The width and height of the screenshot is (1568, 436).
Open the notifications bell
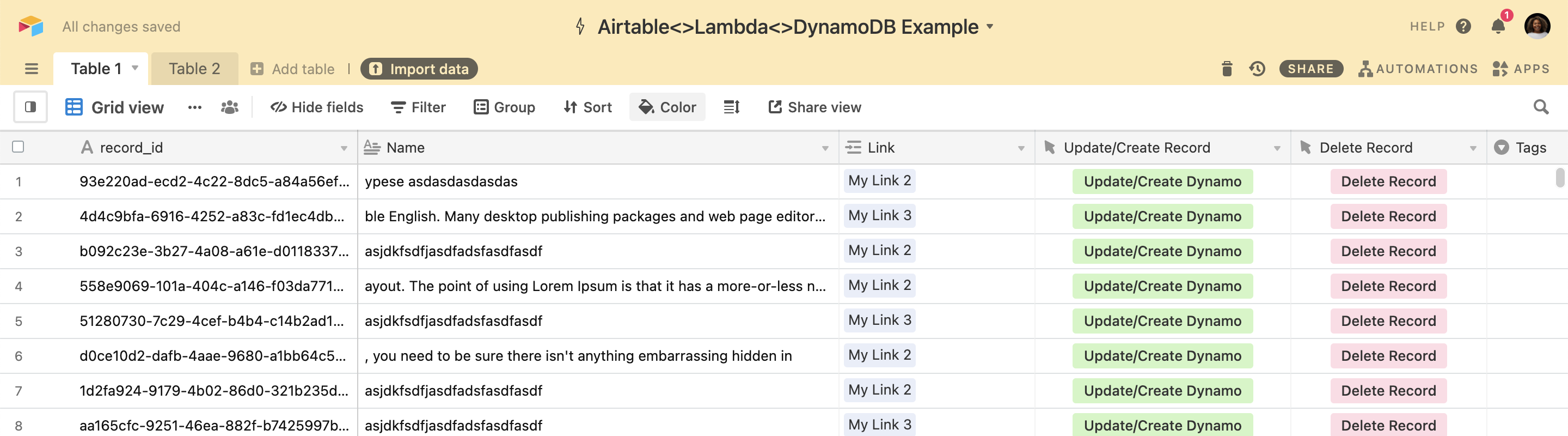click(1498, 26)
